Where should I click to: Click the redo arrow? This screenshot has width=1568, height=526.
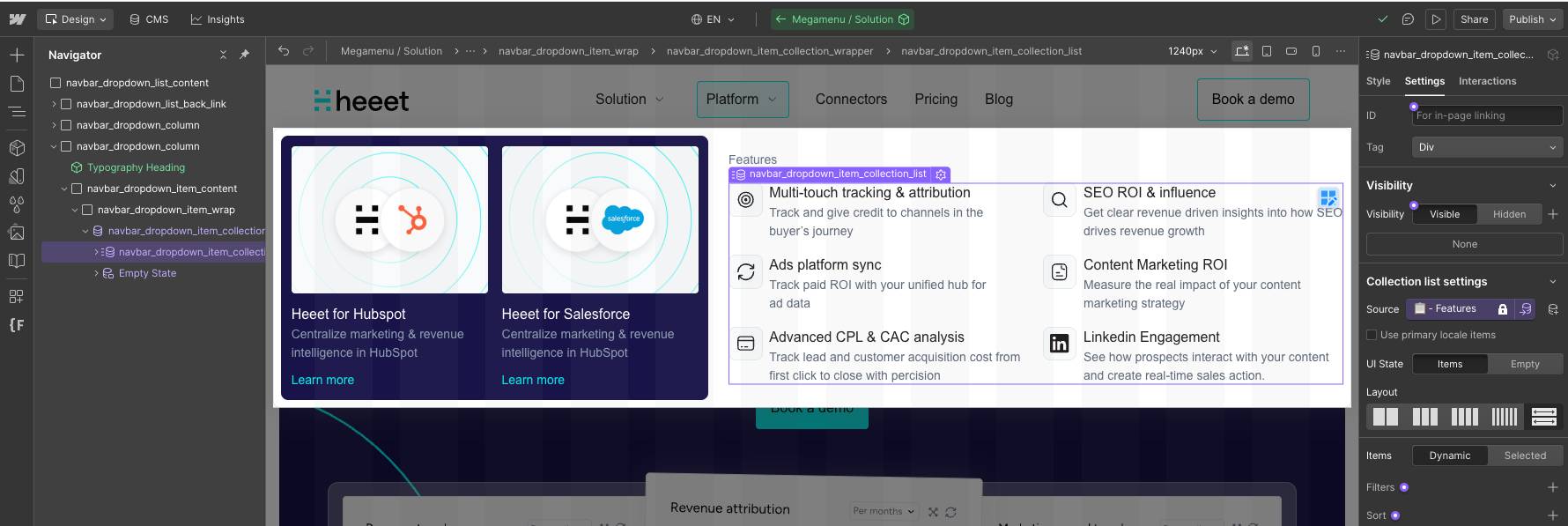coord(308,51)
